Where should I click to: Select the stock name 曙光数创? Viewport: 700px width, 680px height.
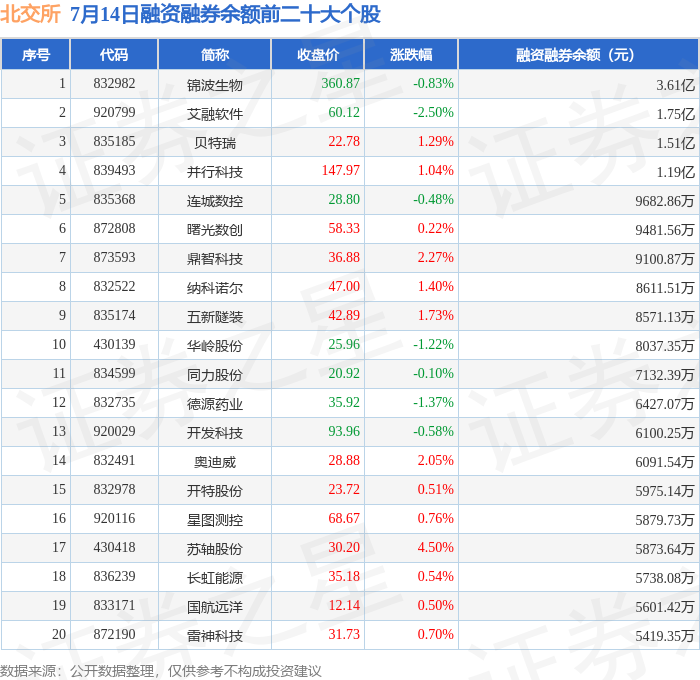(215, 230)
